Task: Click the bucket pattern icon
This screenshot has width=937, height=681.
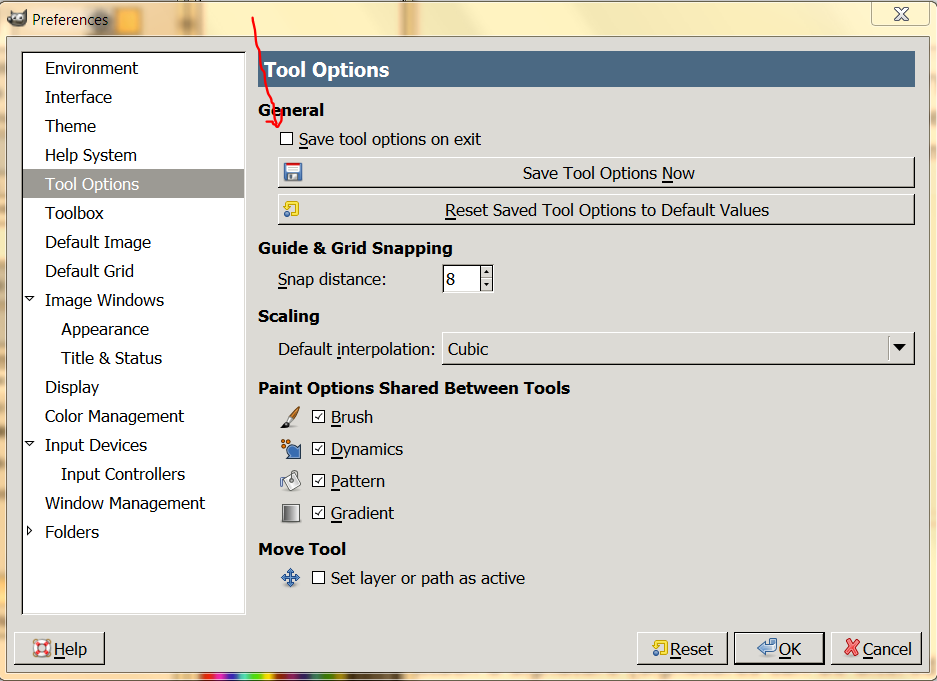Action: click(x=290, y=481)
